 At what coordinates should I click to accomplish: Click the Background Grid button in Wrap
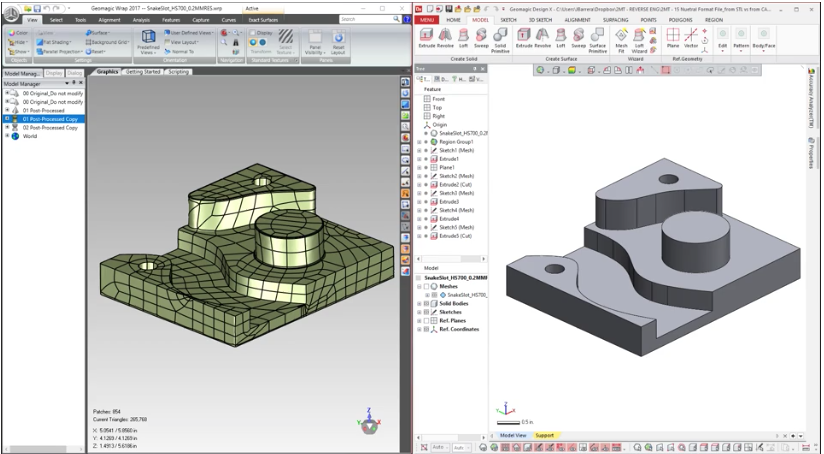point(107,42)
